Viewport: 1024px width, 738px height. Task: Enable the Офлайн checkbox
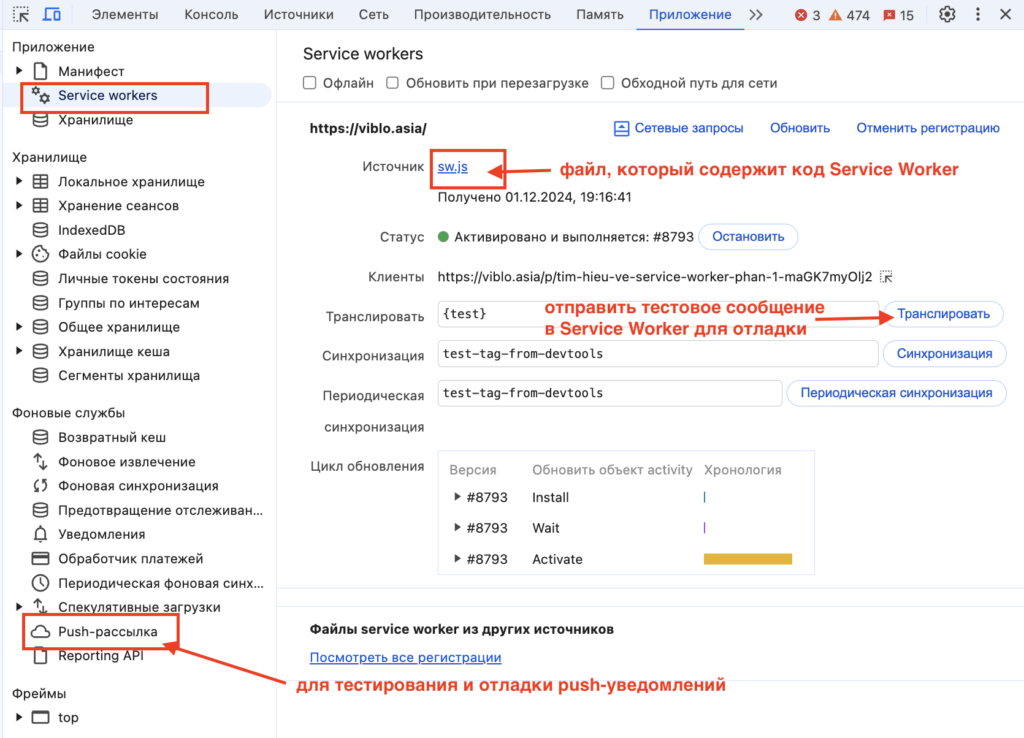[x=310, y=83]
